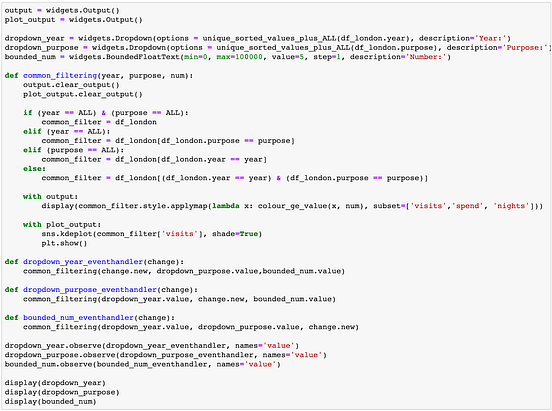Click the line 'display(dropdown_purpose)'

click(62, 392)
